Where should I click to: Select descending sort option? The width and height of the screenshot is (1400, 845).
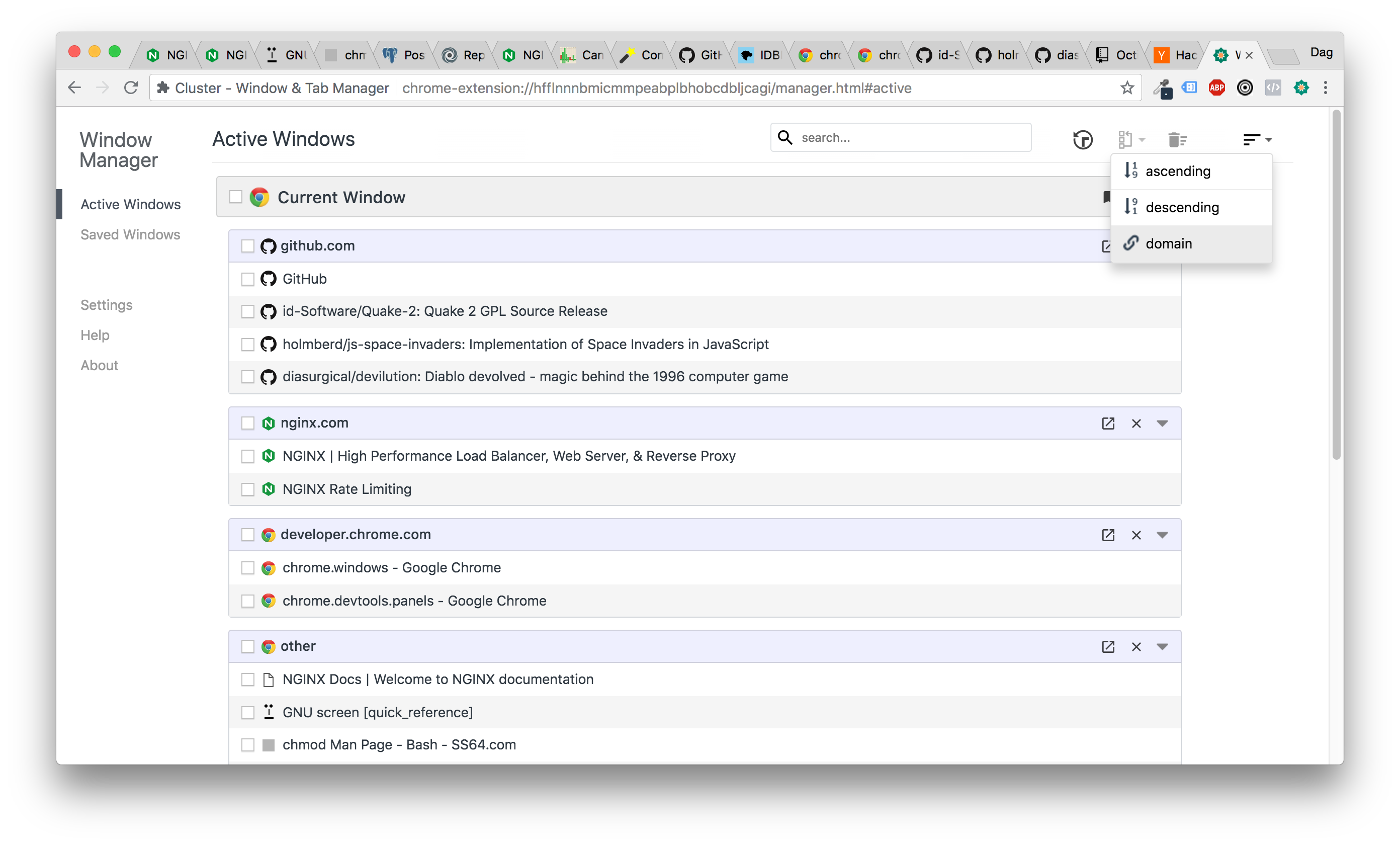(1191, 207)
